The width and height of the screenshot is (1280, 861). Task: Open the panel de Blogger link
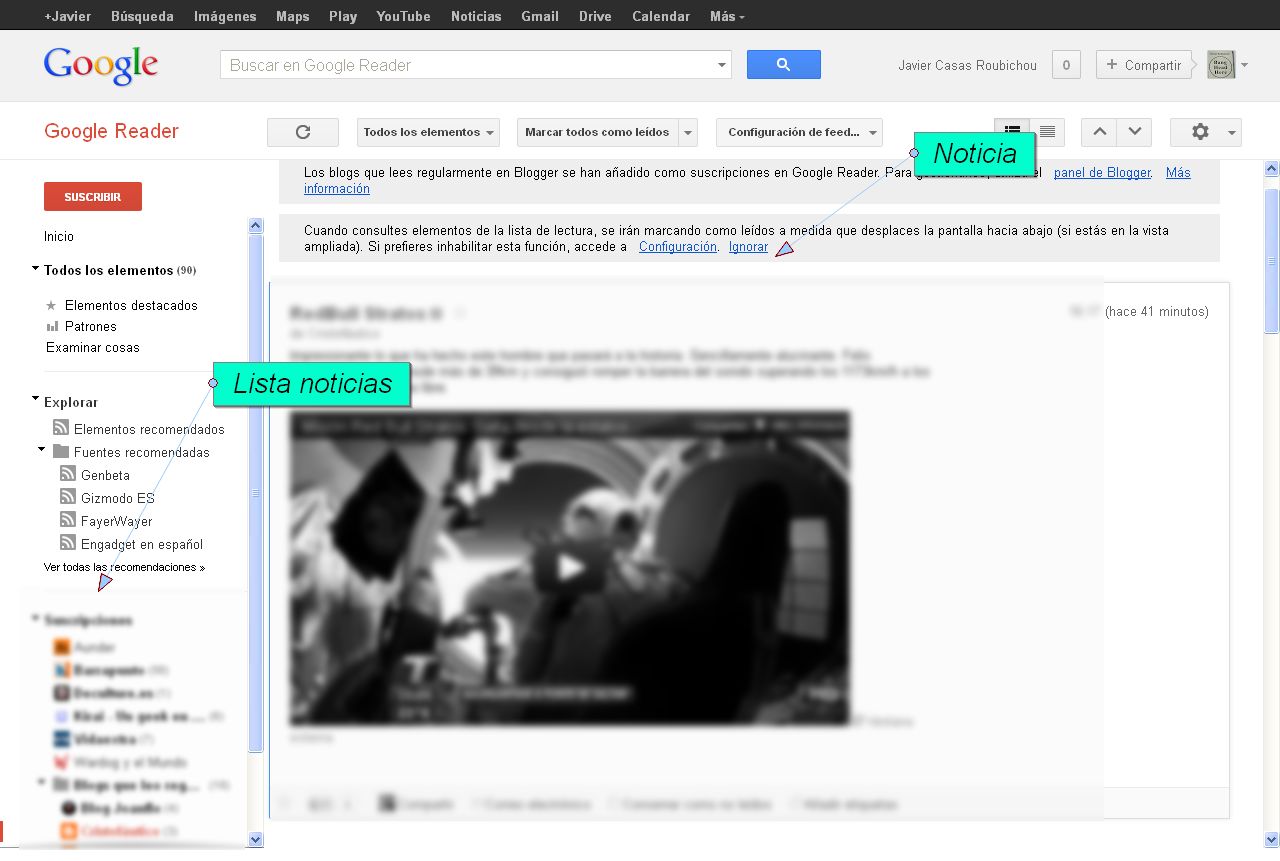[x=1102, y=173]
